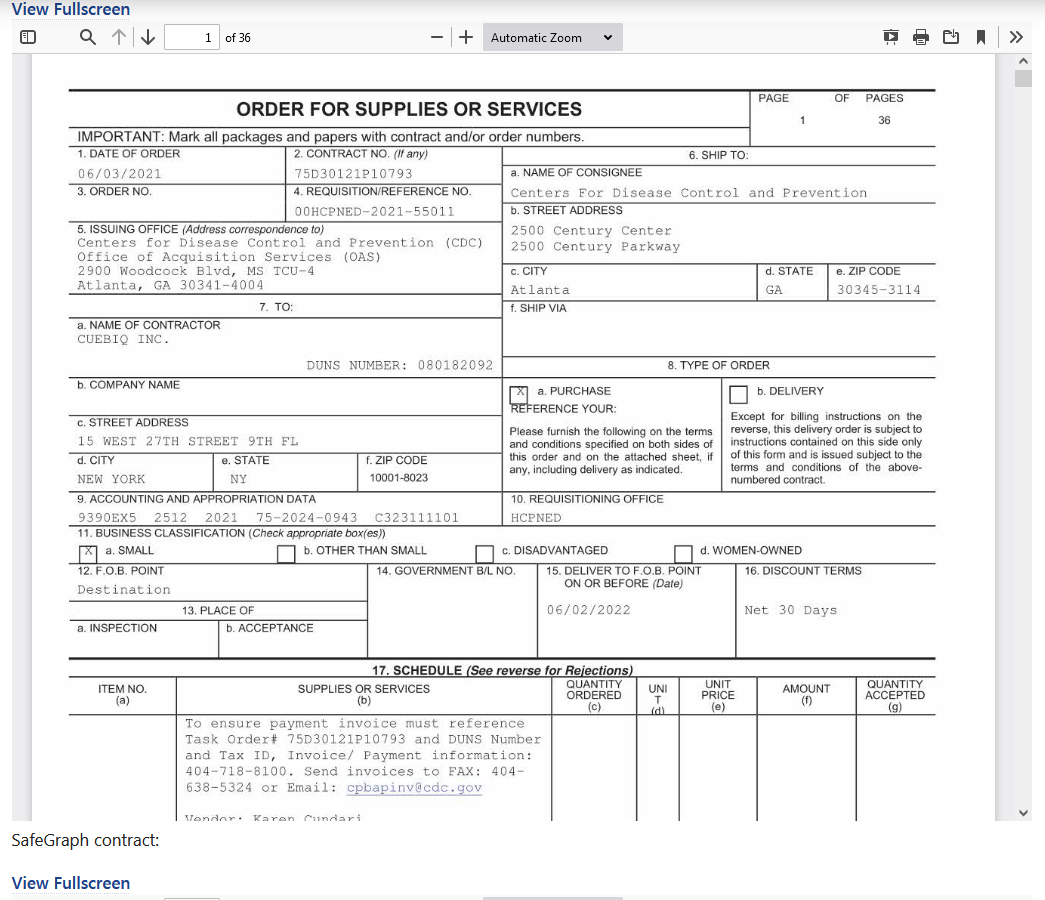Select zip code 30345-3114

[x=878, y=290]
